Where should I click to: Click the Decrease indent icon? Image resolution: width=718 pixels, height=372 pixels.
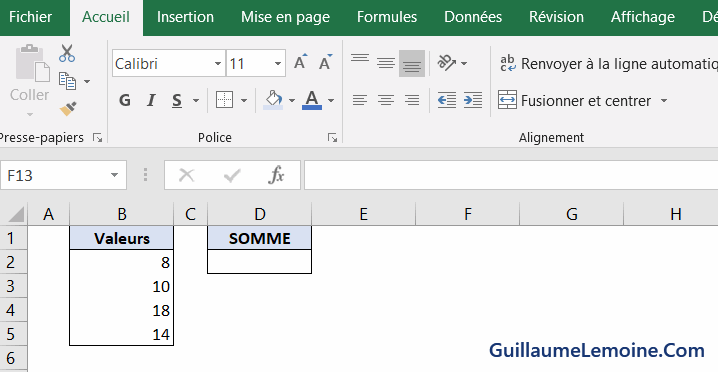[x=446, y=100]
